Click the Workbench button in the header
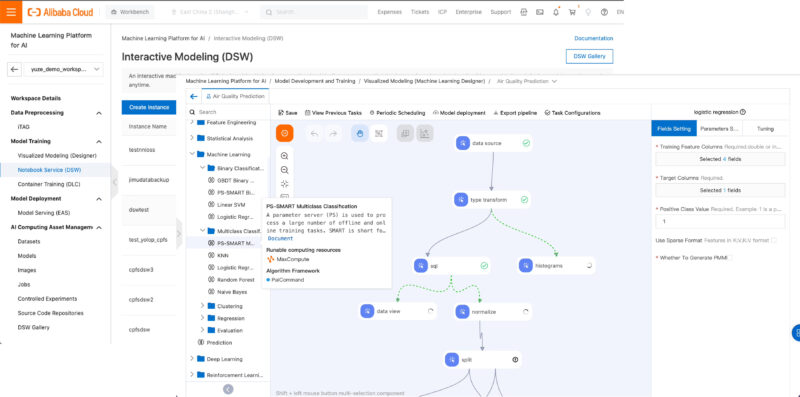 pyautogui.click(x=130, y=12)
